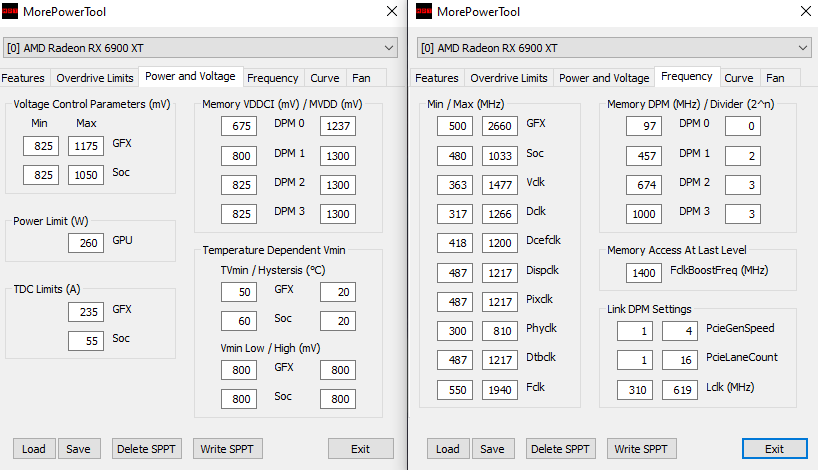This screenshot has width=818, height=470.
Task: Edit GFX max frequency field 2660
Action: (500, 126)
